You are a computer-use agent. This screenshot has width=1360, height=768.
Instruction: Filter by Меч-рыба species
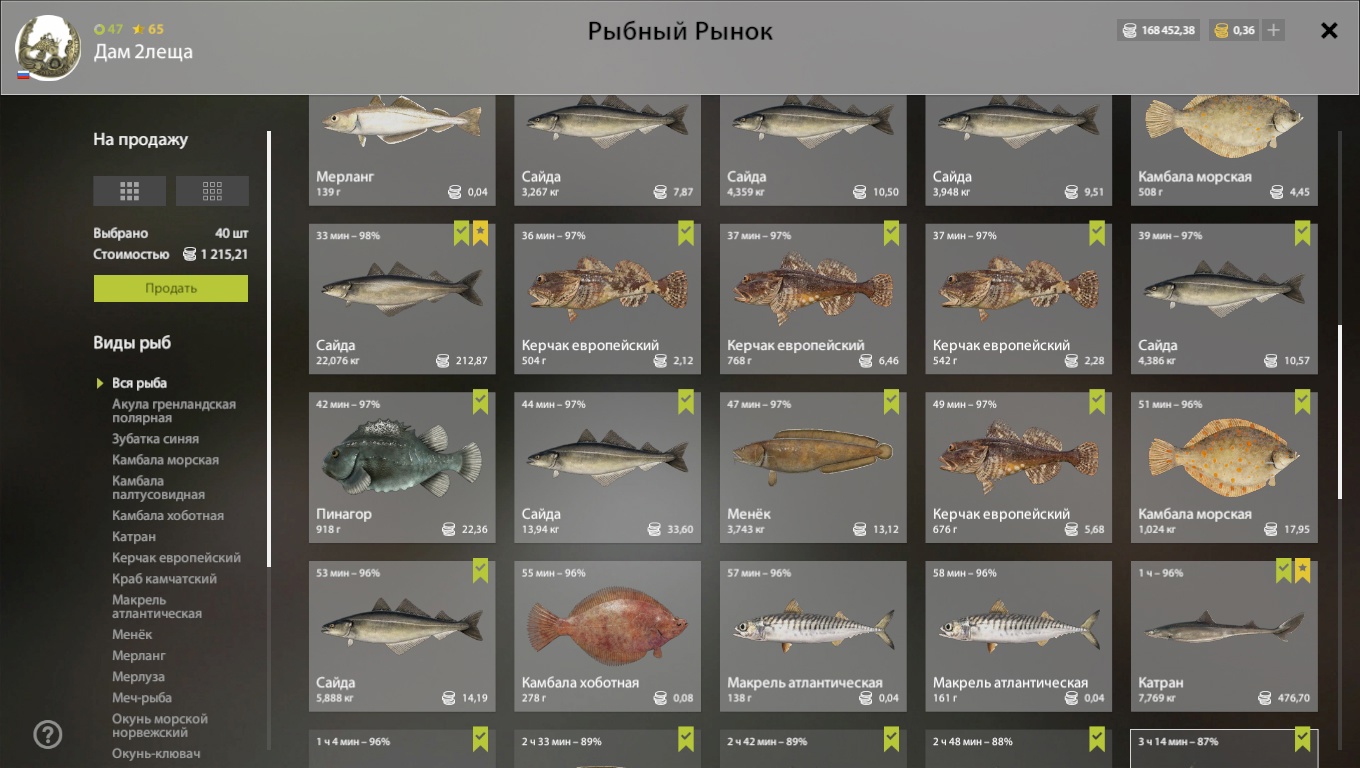[x=142, y=698]
